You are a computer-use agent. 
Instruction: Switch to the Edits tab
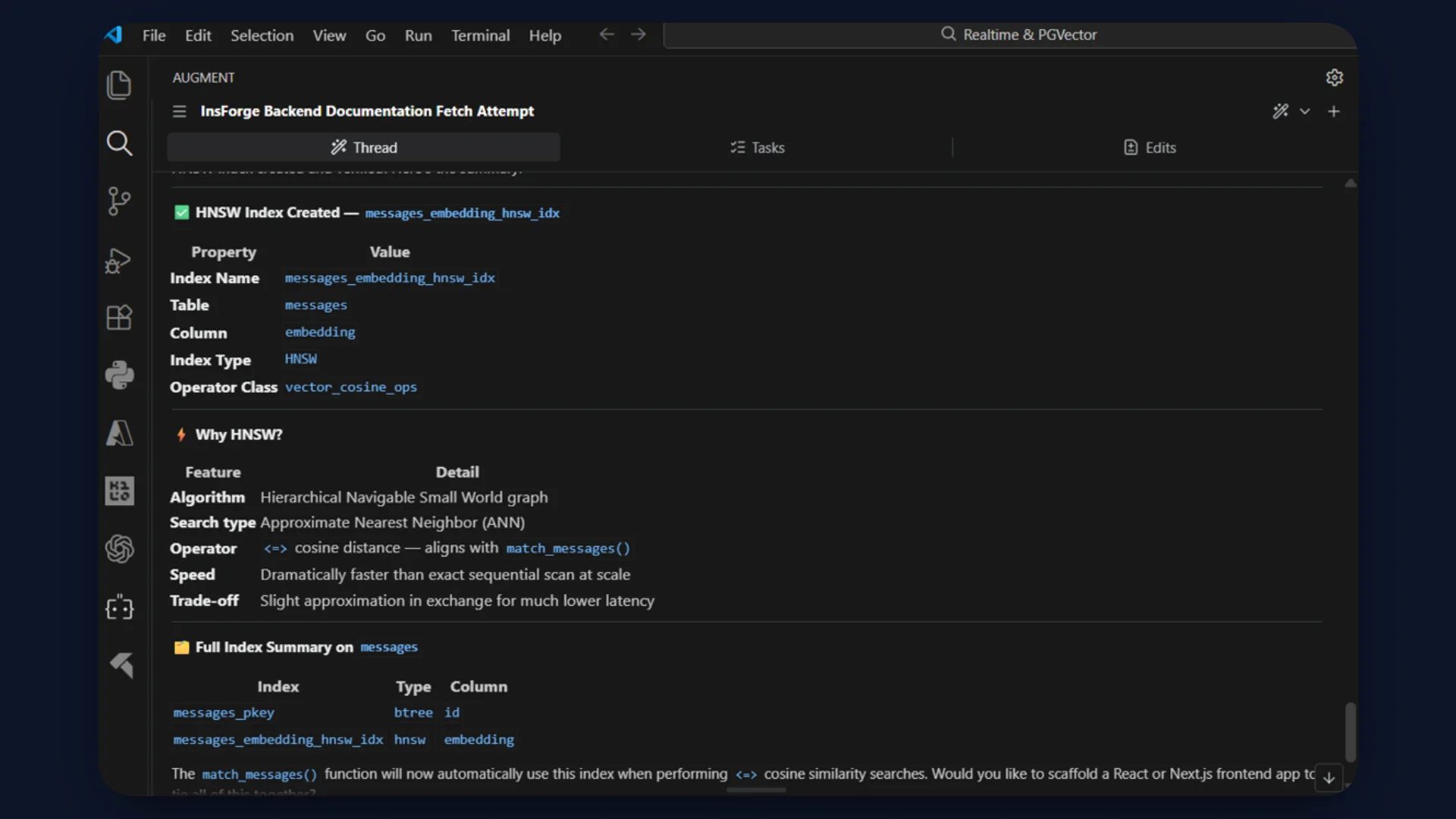(1150, 147)
